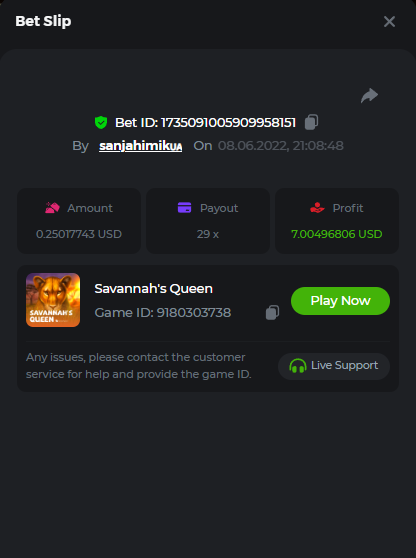The height and width of the screenshot is (558, 416).
Task: Click the 29 x payout value
Action: click(208, 234)
